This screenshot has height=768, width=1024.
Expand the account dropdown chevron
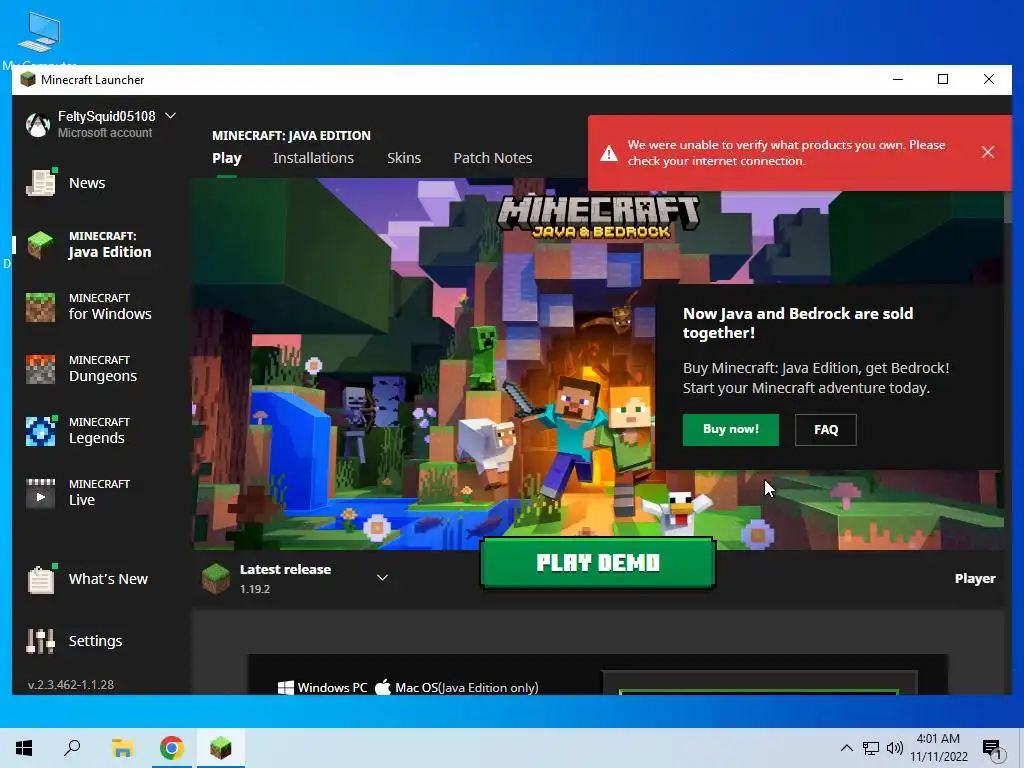click(170, 116)
